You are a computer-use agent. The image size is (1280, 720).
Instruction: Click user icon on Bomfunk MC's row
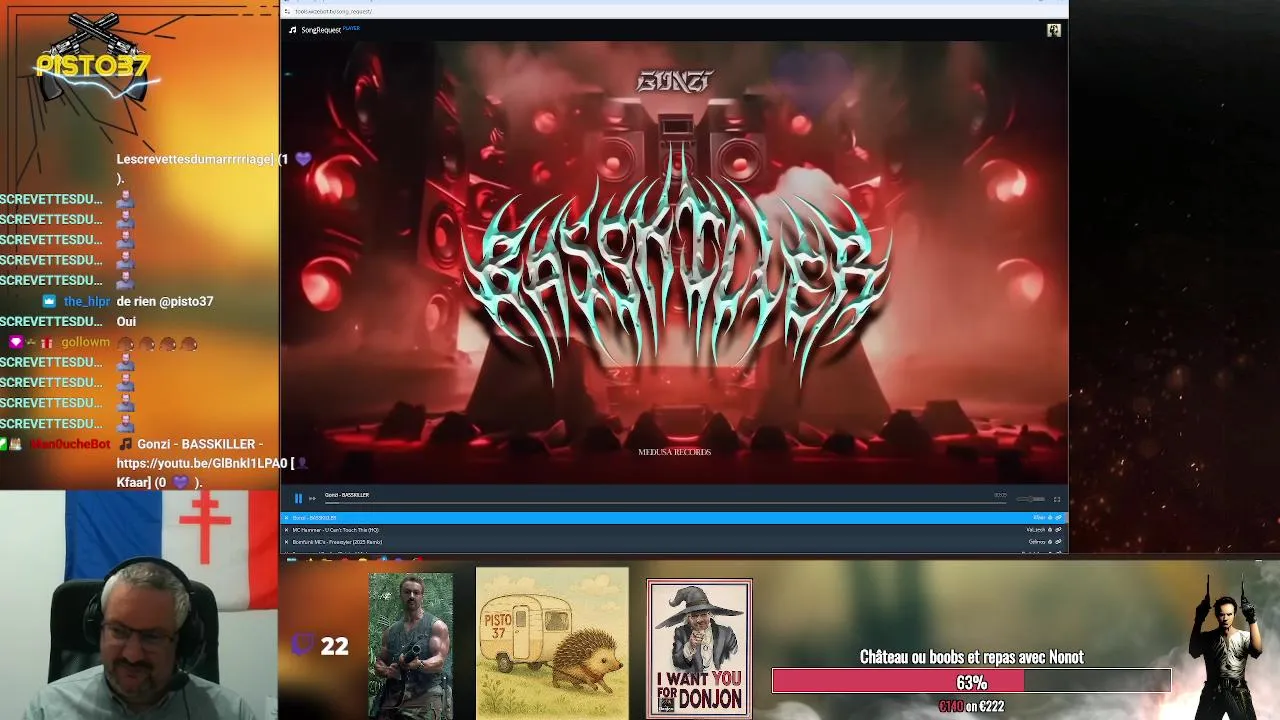[x=1050, y=542]
